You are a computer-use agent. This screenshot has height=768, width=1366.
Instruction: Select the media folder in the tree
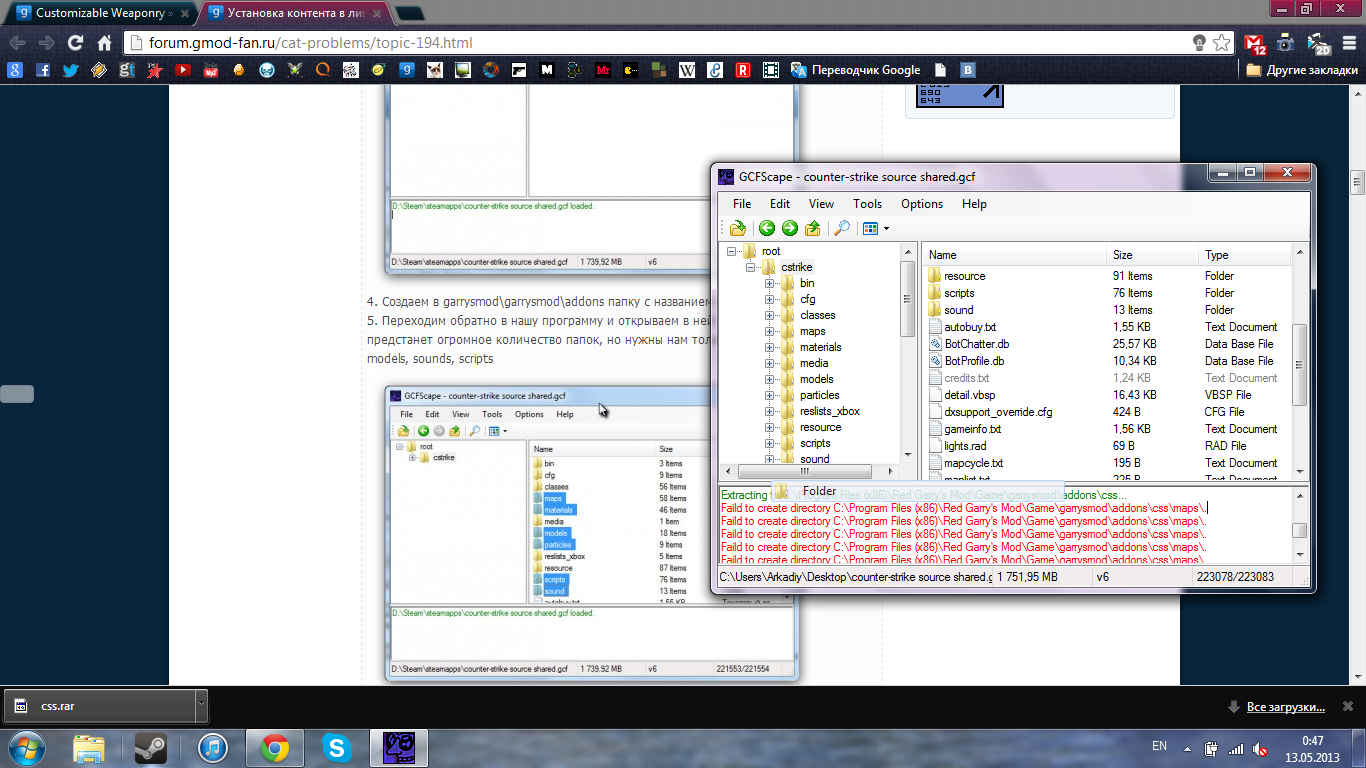[814, 363]
